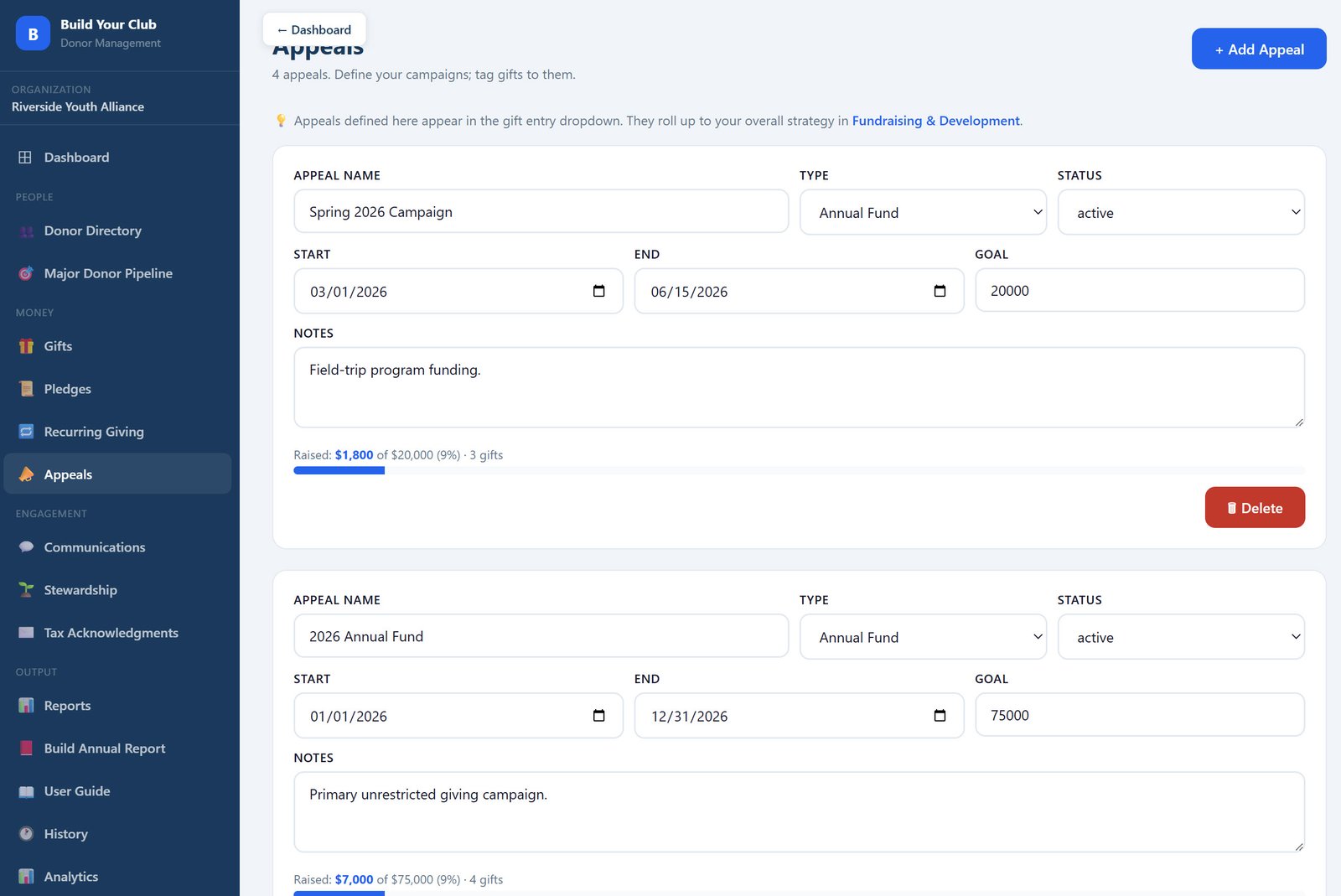Click the raised amount $1,800
Viewport: 1341px width, 896px height.
[354, 455]
